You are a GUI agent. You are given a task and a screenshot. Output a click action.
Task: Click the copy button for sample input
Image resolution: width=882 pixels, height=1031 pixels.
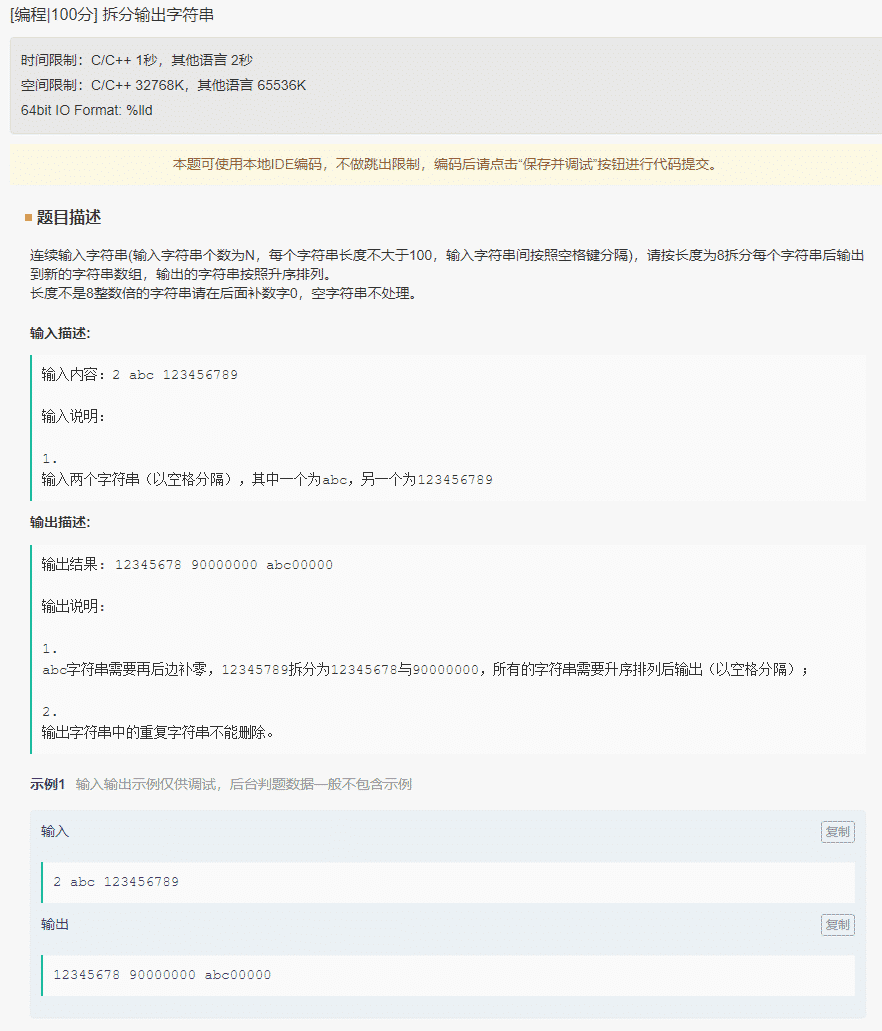(x=837, y=832)
